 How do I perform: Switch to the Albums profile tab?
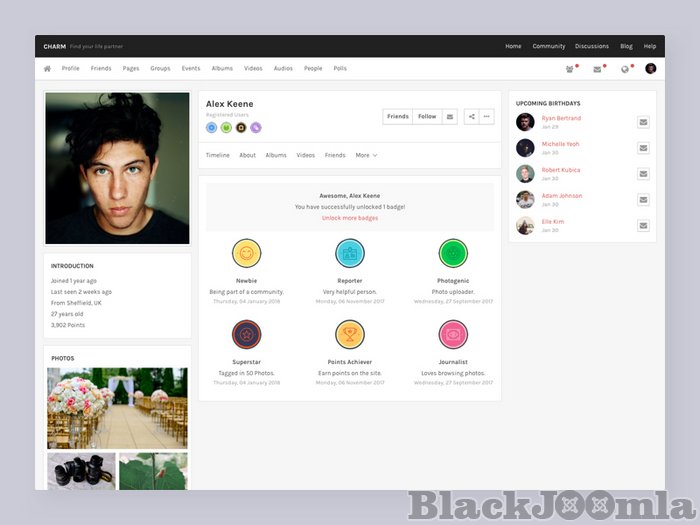(x=276, y=155)
